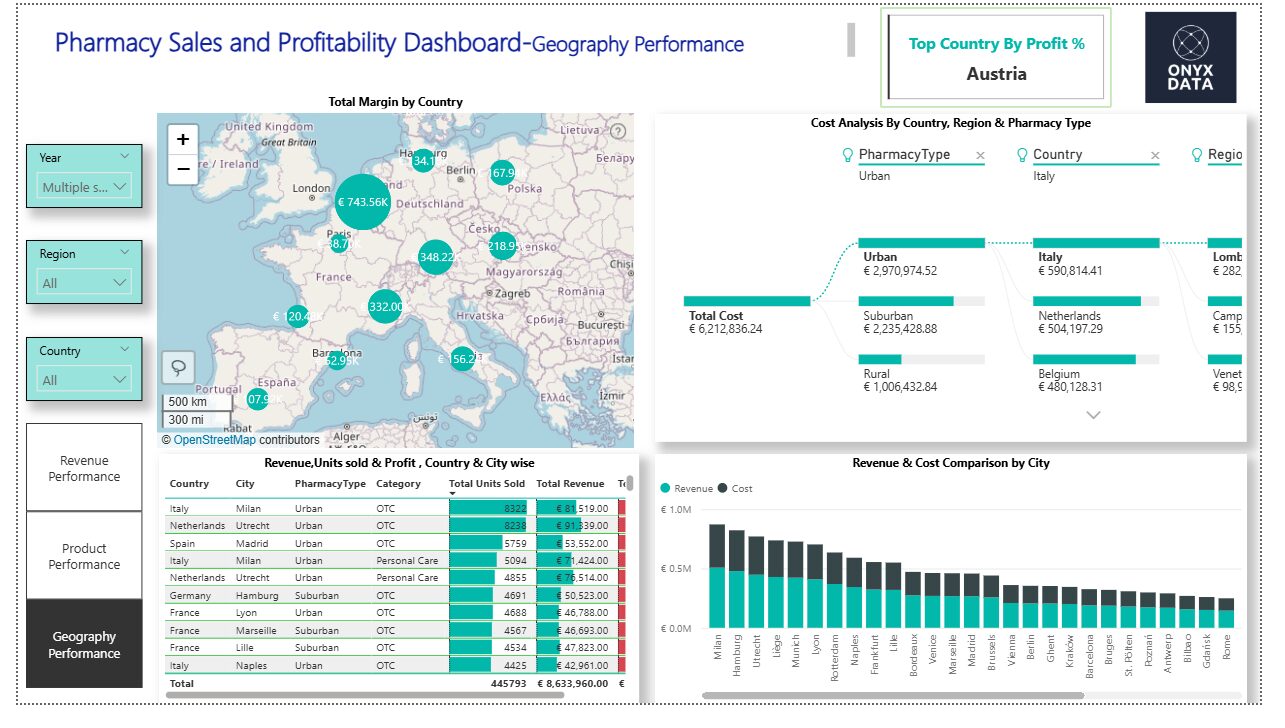
Task: Go to Product Performance page
Action: [x=84, y=556]
